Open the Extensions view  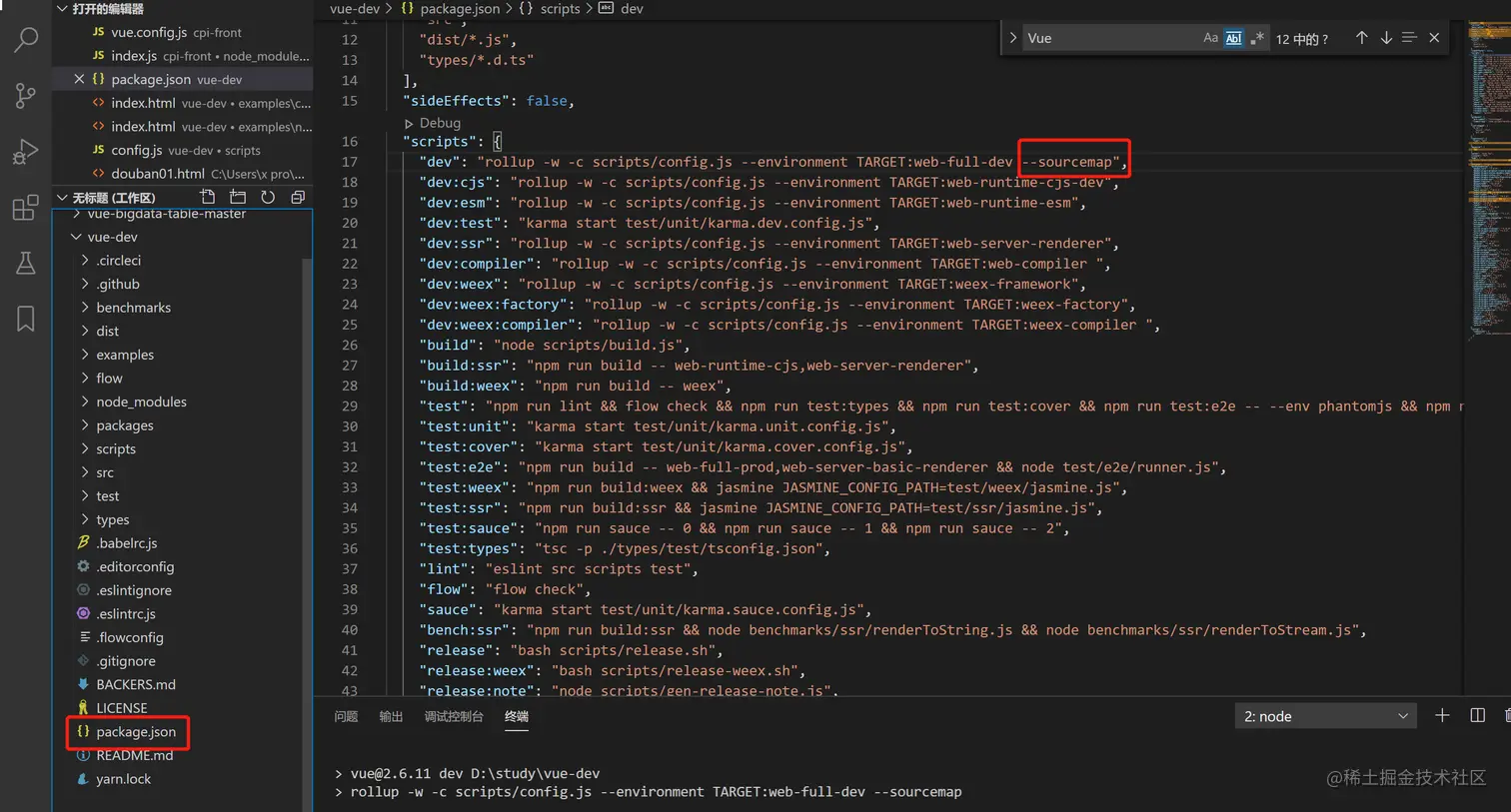26,208
